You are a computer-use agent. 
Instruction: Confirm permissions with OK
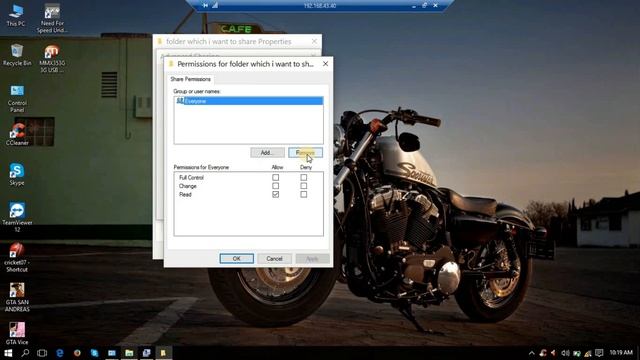[x=237, y=259]
